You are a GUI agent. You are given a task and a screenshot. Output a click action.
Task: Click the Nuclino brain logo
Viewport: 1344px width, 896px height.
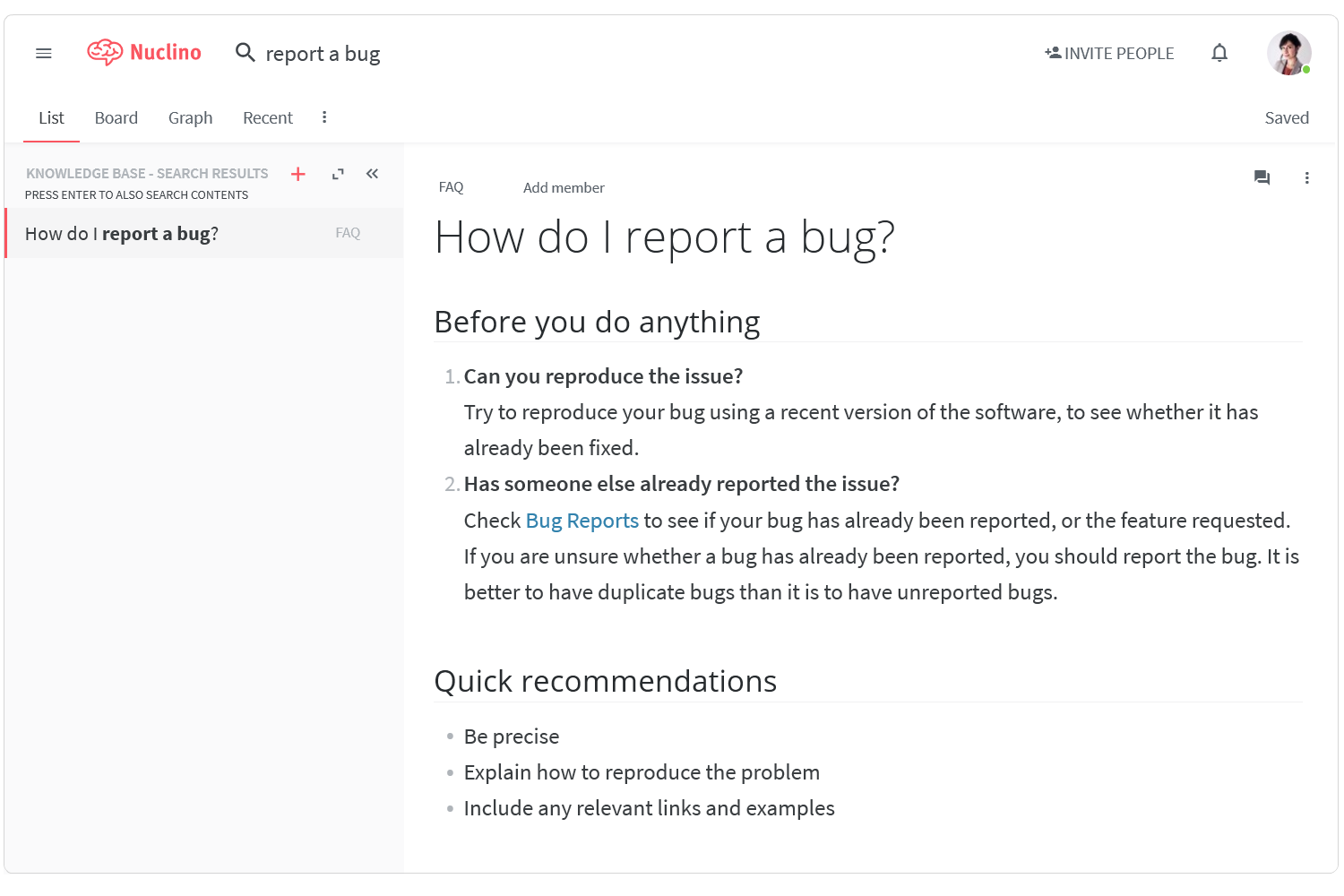(105, 53)
